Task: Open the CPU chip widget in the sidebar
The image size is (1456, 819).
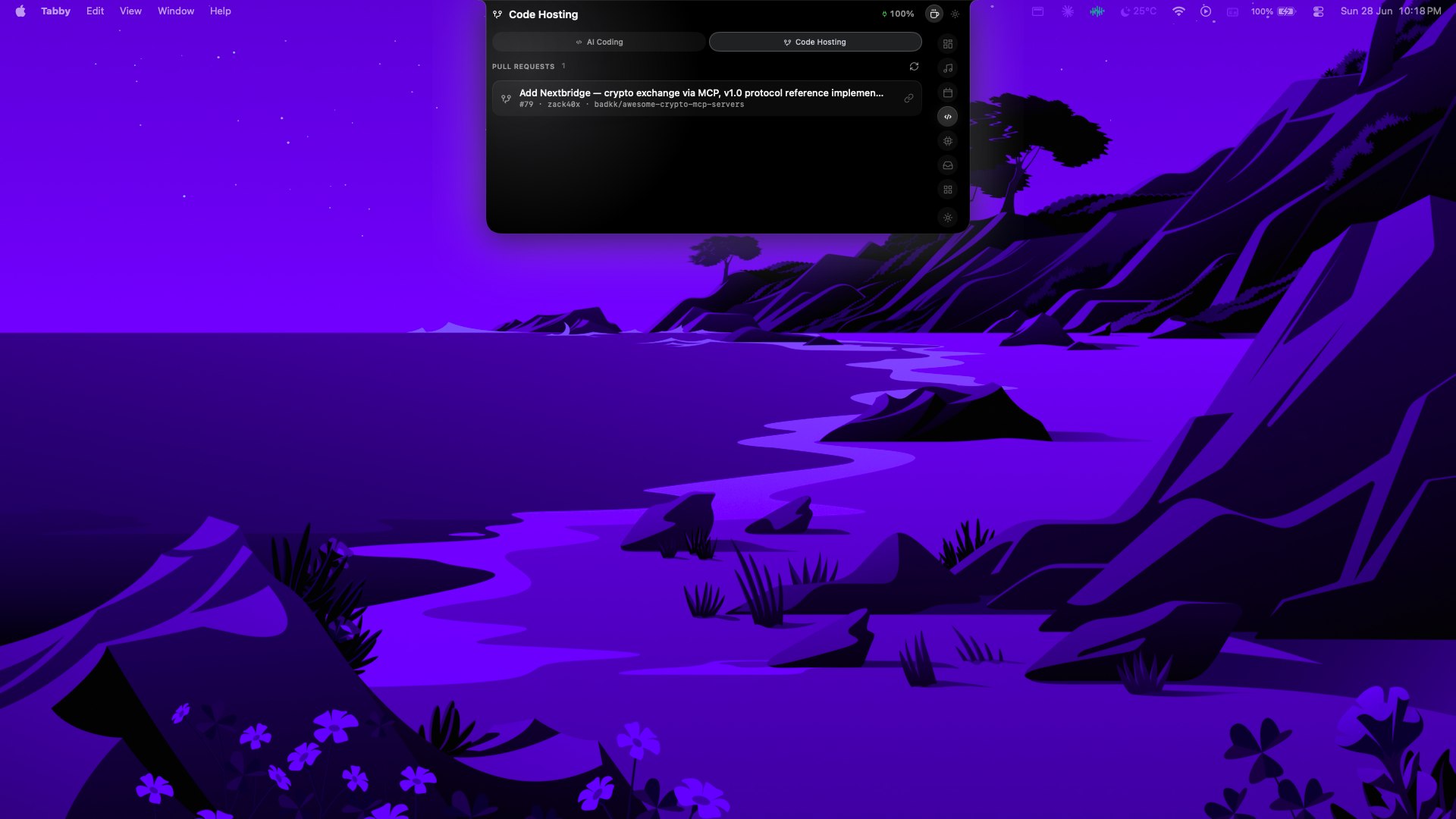Action: pyautogui.click(x=948, y=141)
